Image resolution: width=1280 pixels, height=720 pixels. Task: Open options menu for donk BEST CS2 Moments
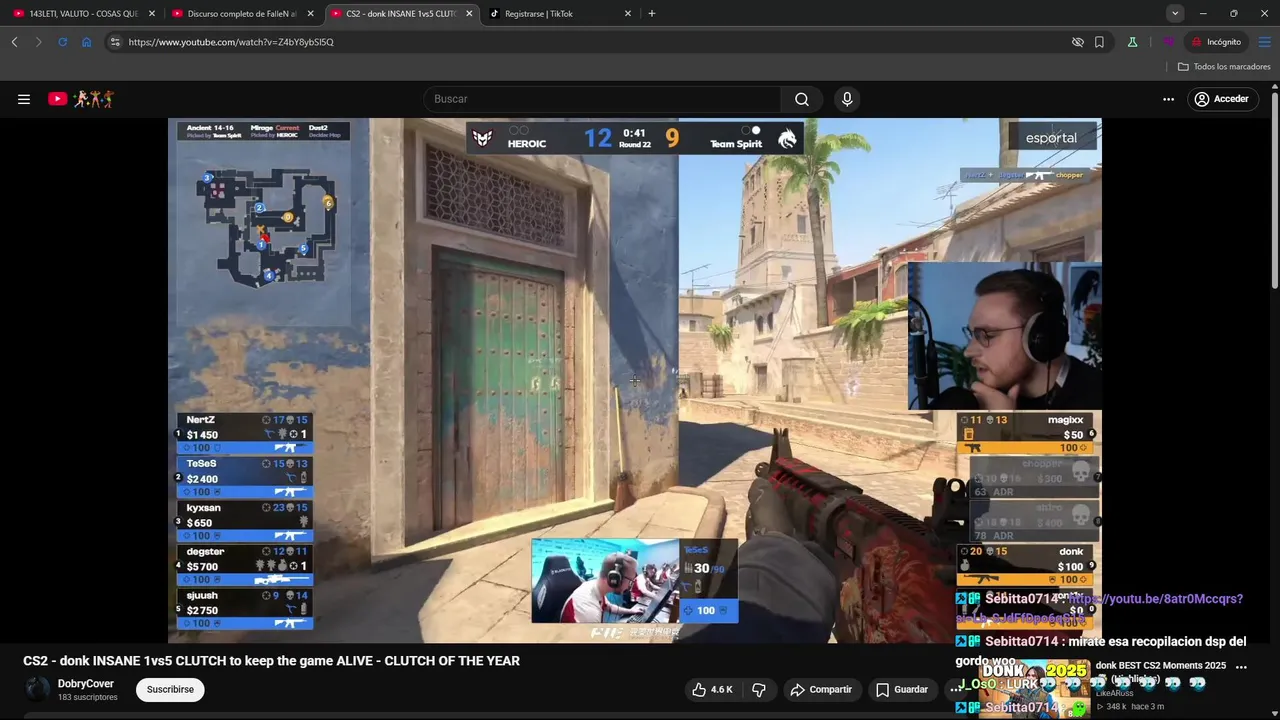click(x=1241, y=667)
